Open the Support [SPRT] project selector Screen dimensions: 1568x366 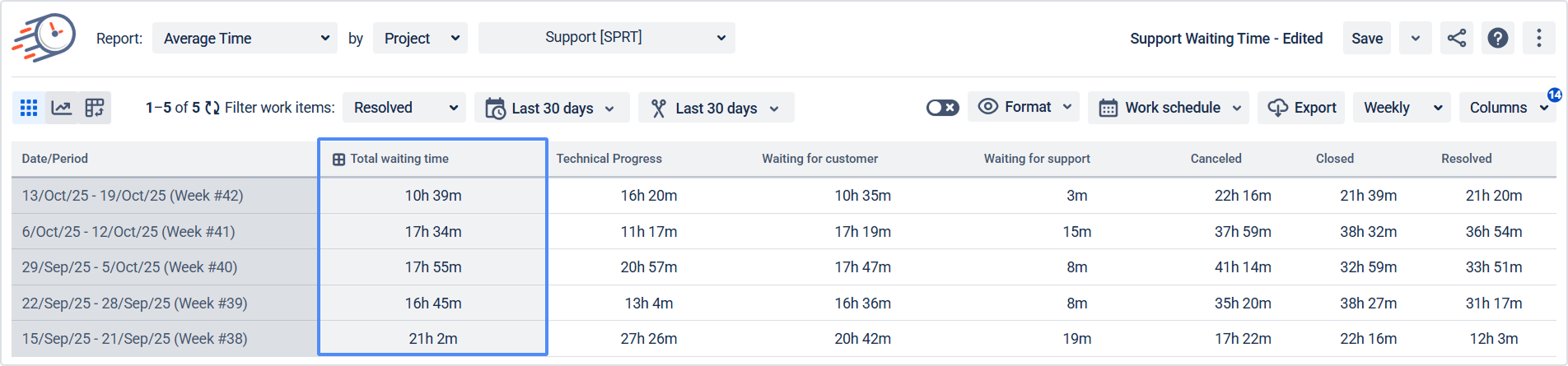(606, 38)
